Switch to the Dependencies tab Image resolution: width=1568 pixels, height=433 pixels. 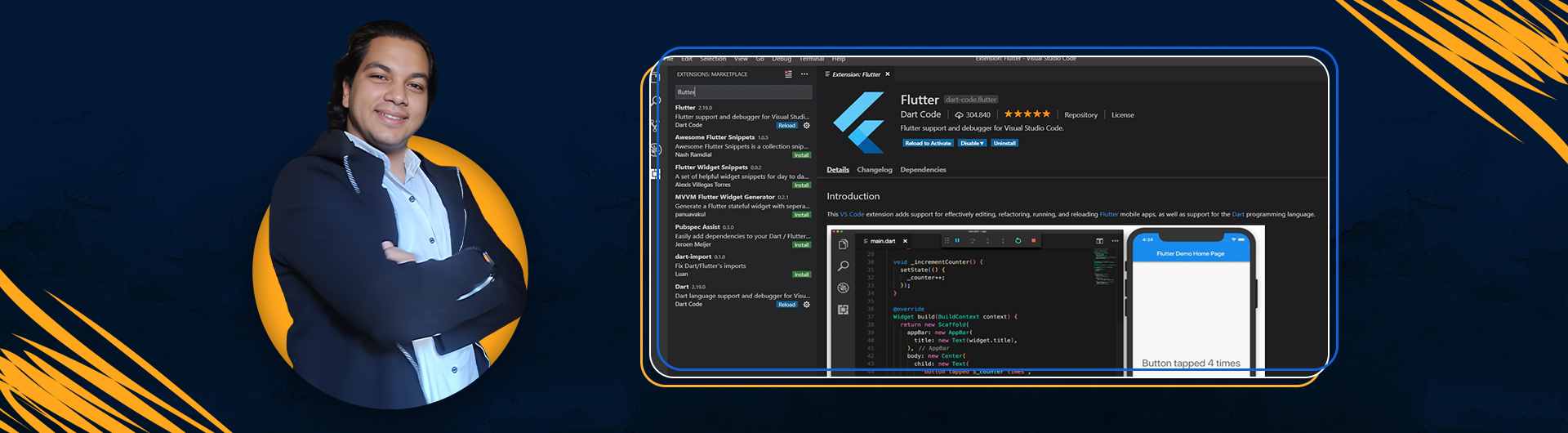[x=923, y=170]
